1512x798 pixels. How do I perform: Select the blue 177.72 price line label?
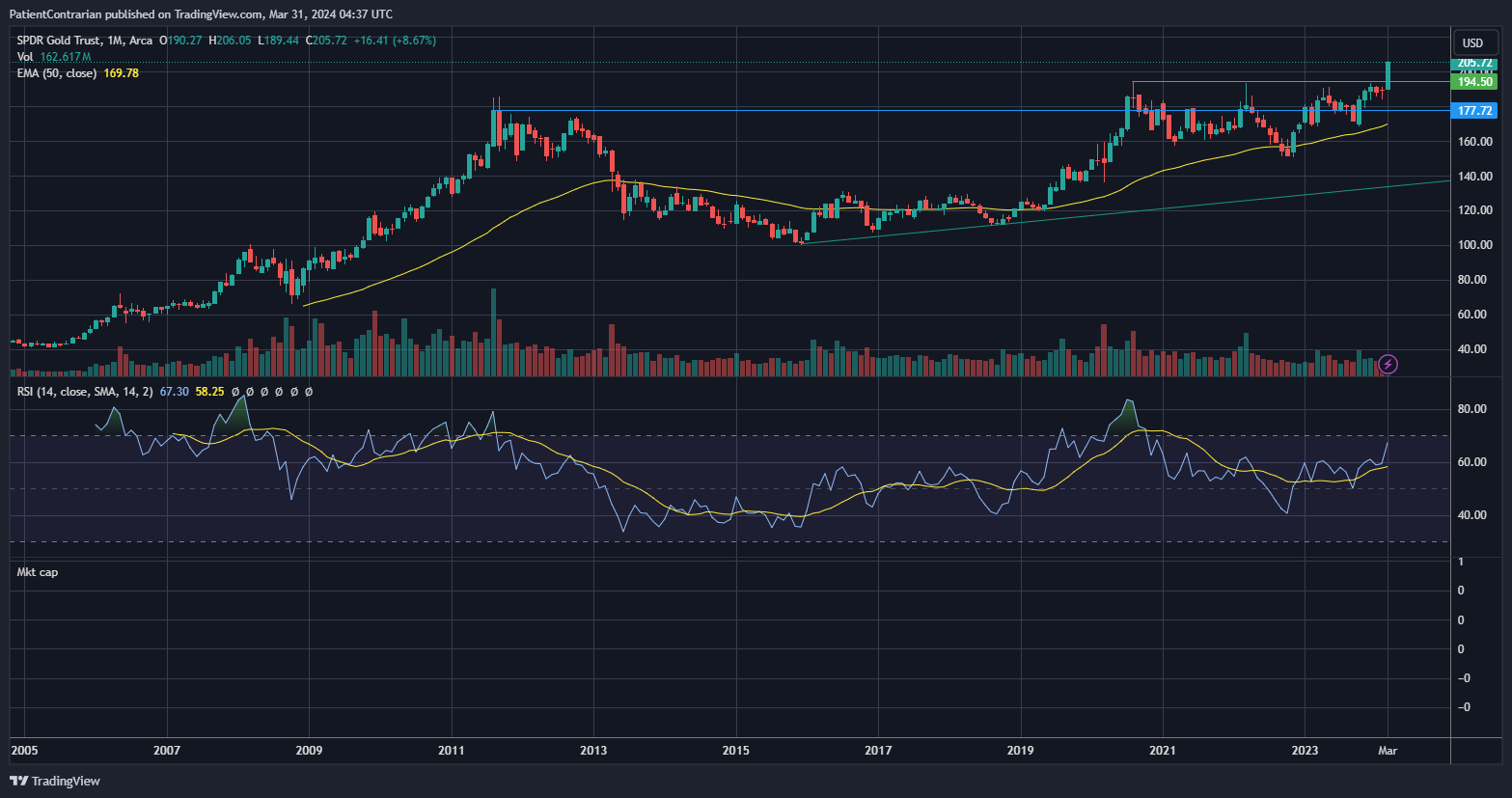(1473, 111)
